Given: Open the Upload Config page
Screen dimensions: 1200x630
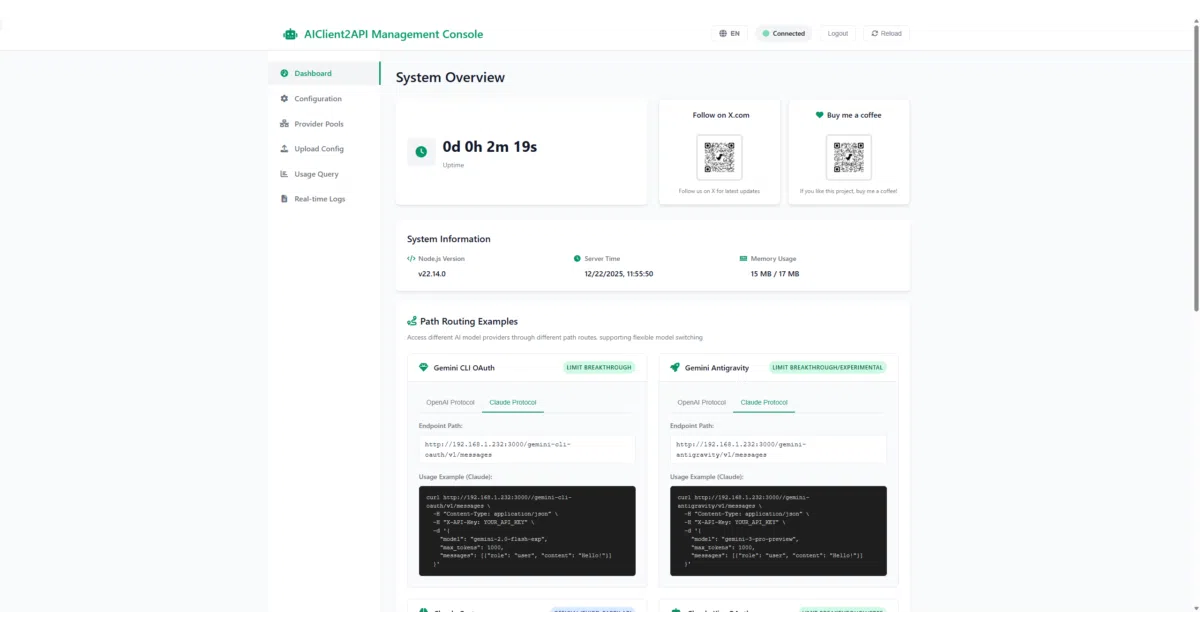Looking at the screenshot, I should click(x=324, y=149).
